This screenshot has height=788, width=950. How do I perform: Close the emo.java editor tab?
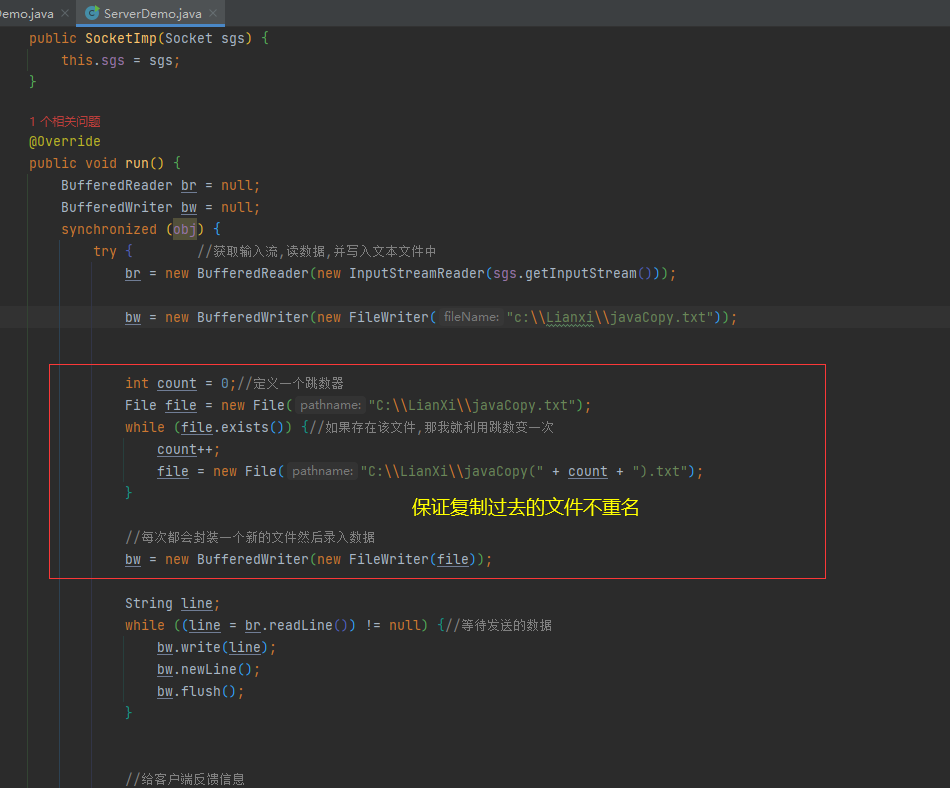pyautogui.click(x=65, y=13)
